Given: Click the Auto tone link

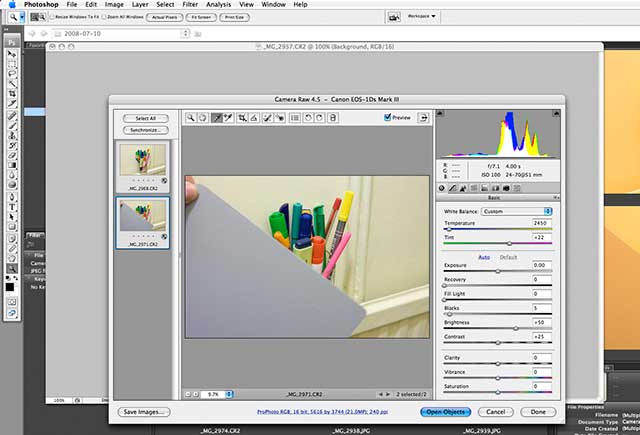Looking at the screenshot, I should coord(484,257).
